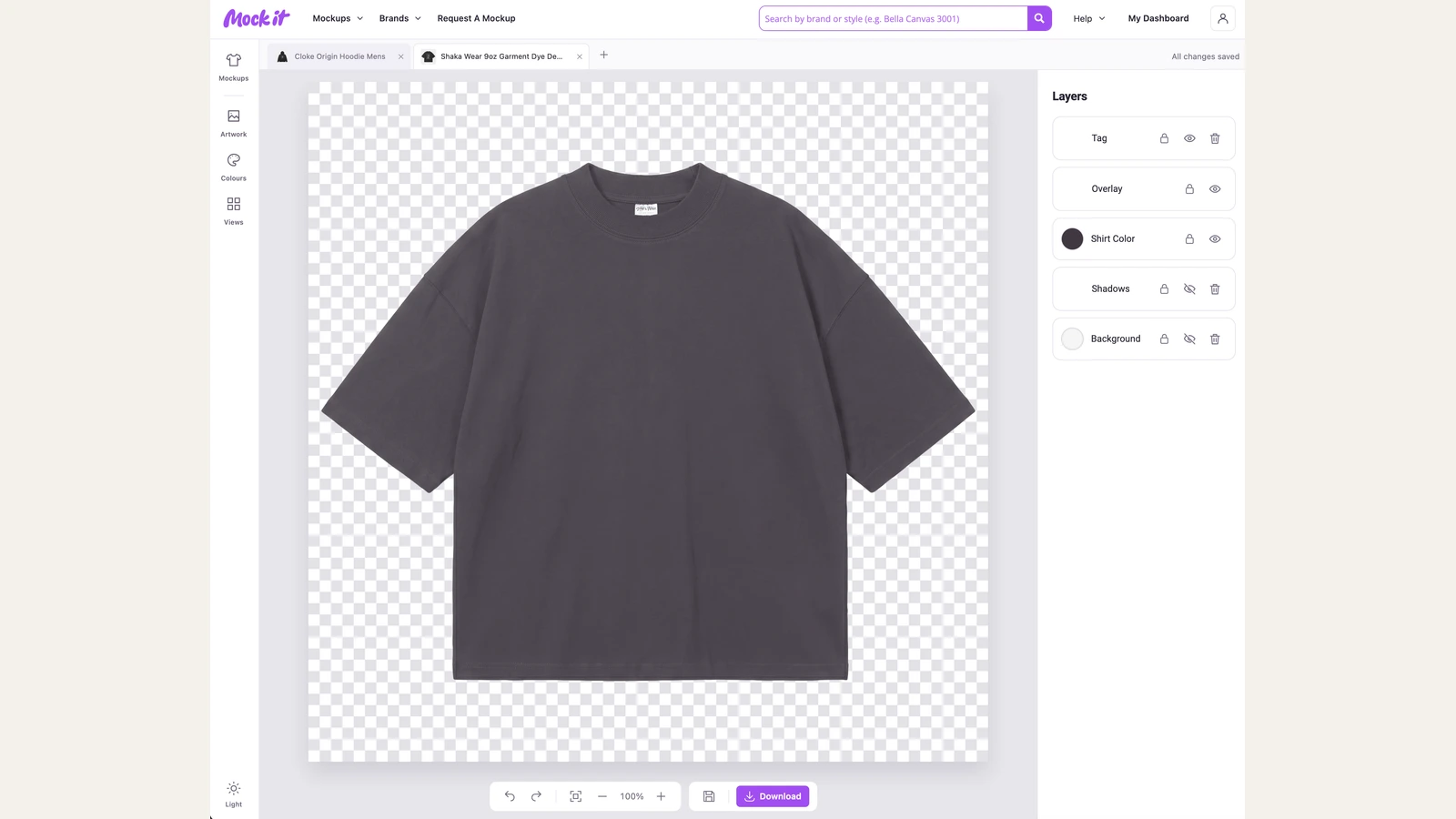Open the Artwork sidebar panel
The image size is (1456, 819).
tap(234, 123)
